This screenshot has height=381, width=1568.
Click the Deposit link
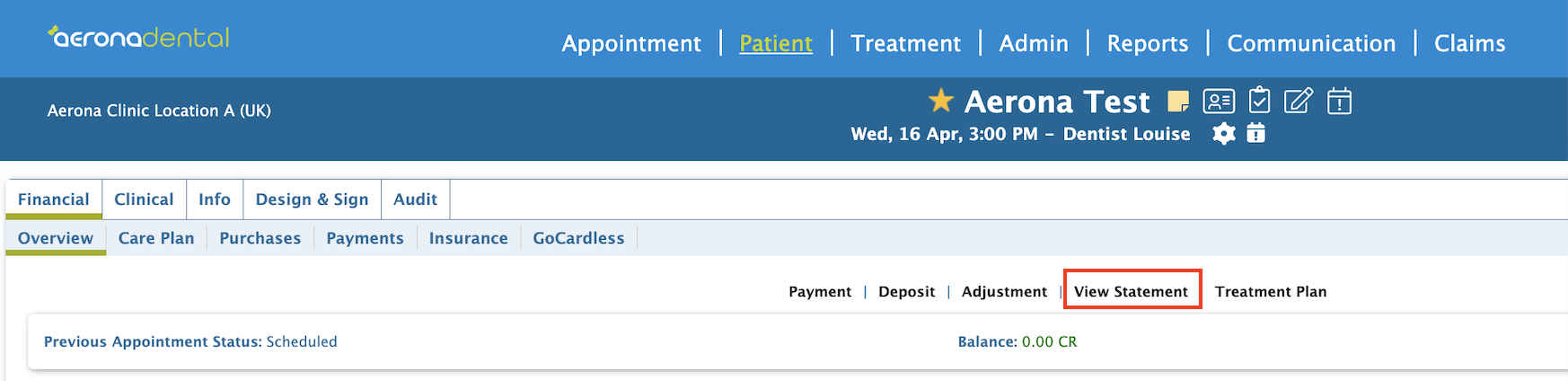click(x=906, y=291)
